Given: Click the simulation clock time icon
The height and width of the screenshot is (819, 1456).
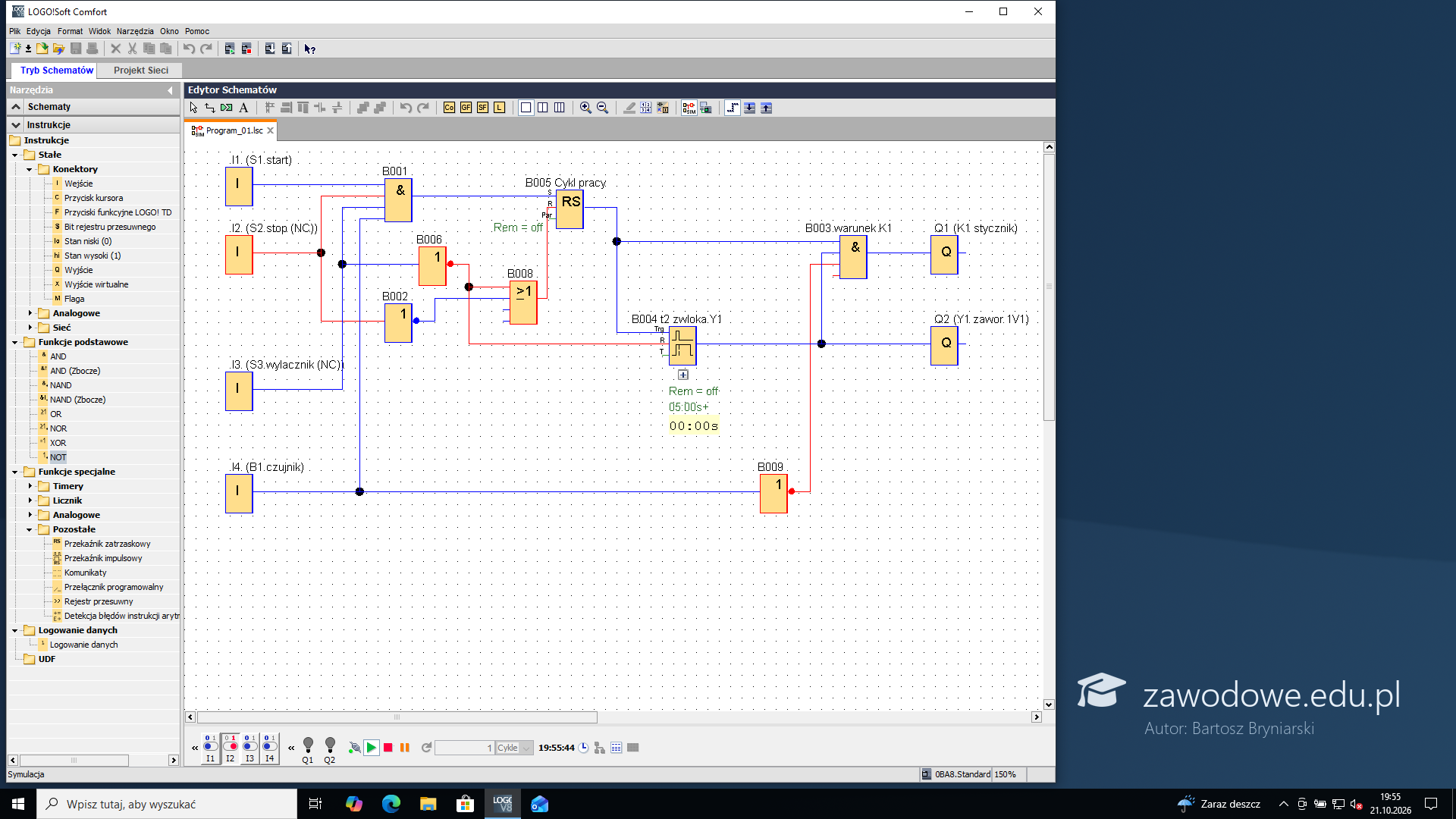Looking at the screenshot, I should pyautogui.click(x=584, y=748).
